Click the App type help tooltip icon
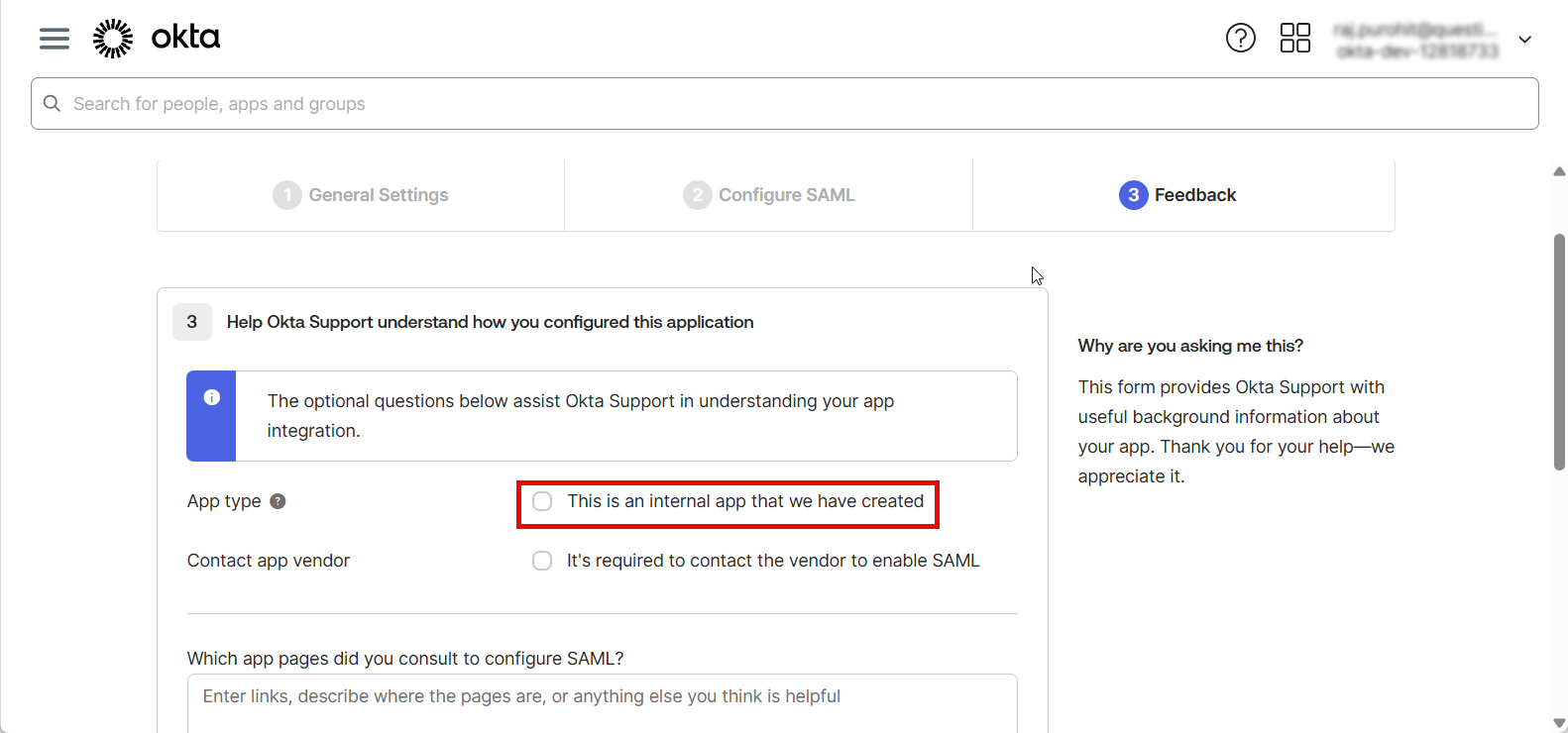Viewport: 1568px width, 733px height. point(279,501)
